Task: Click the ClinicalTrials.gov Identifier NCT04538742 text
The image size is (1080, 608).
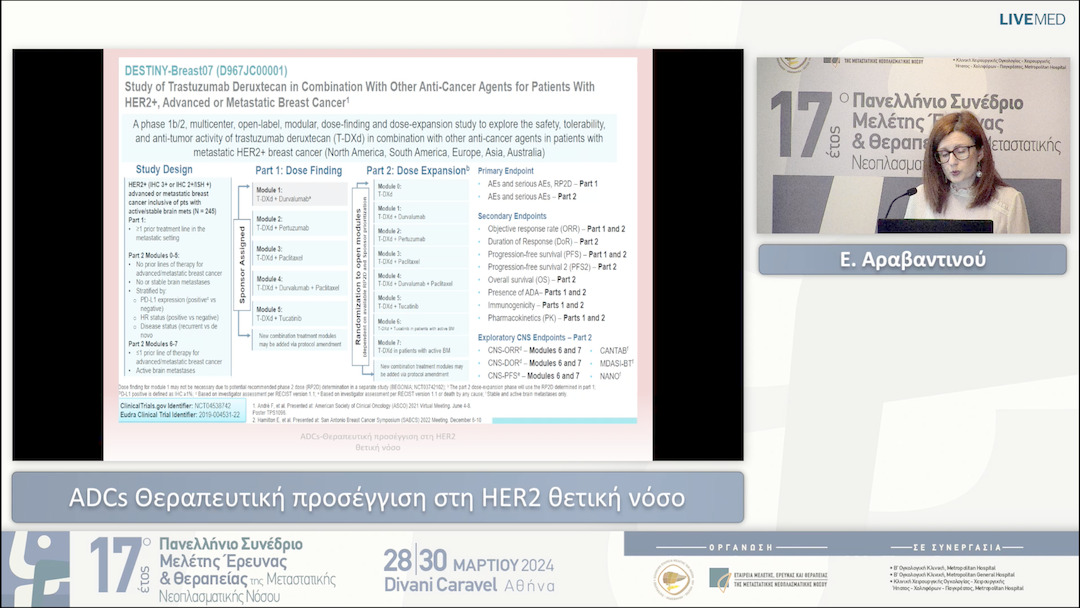Action: tap(176, 406)
